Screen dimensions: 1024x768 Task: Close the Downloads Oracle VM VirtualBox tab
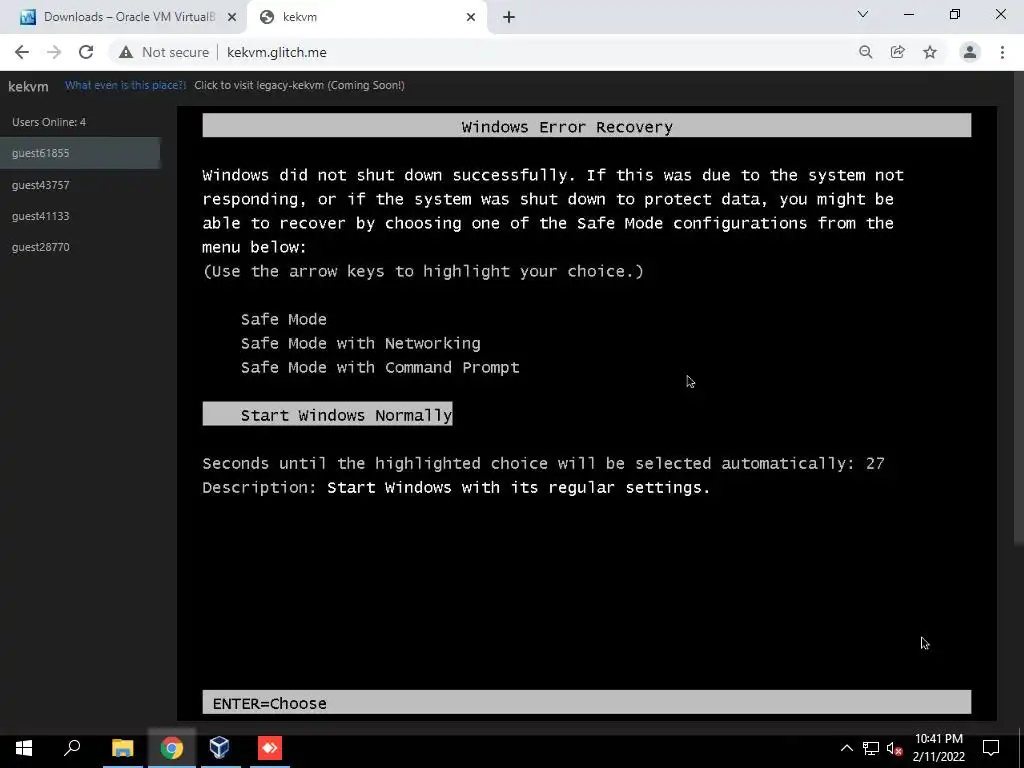232,17
